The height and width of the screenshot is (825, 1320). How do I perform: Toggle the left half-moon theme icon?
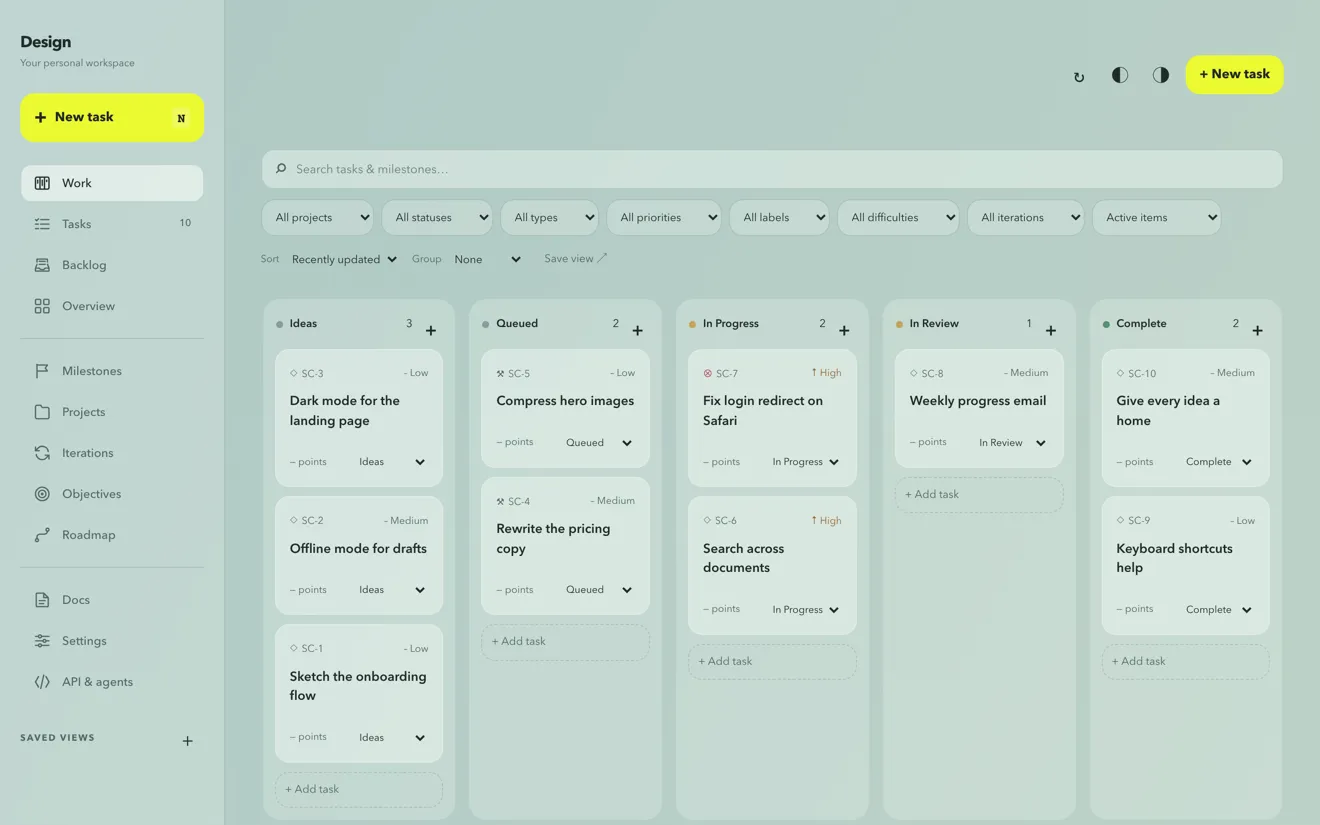pos(1120,75)
